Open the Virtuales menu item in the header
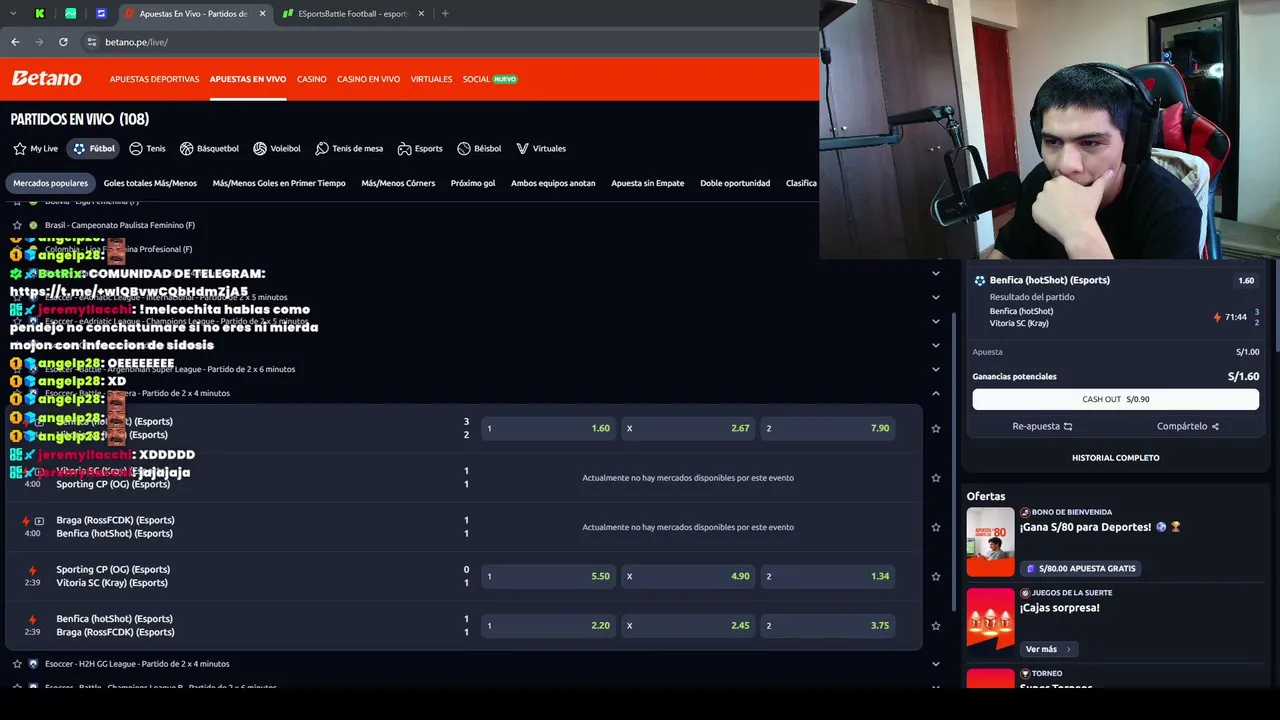The height and width of the screenshot is (720, 1280). [431, 79]
